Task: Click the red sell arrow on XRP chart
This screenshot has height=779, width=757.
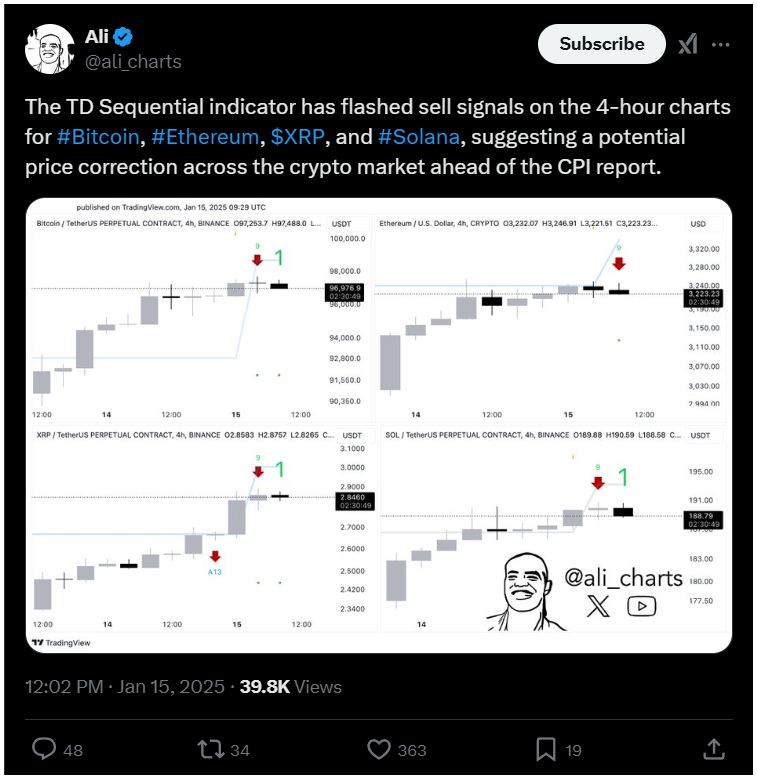Action: (258, 471)
